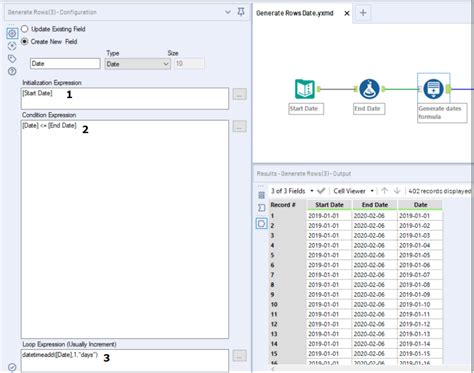Screen dimensions: 474x373
Task: Expand the 3 of 3 Fields dropdown
Action: [x=292, y=191]
